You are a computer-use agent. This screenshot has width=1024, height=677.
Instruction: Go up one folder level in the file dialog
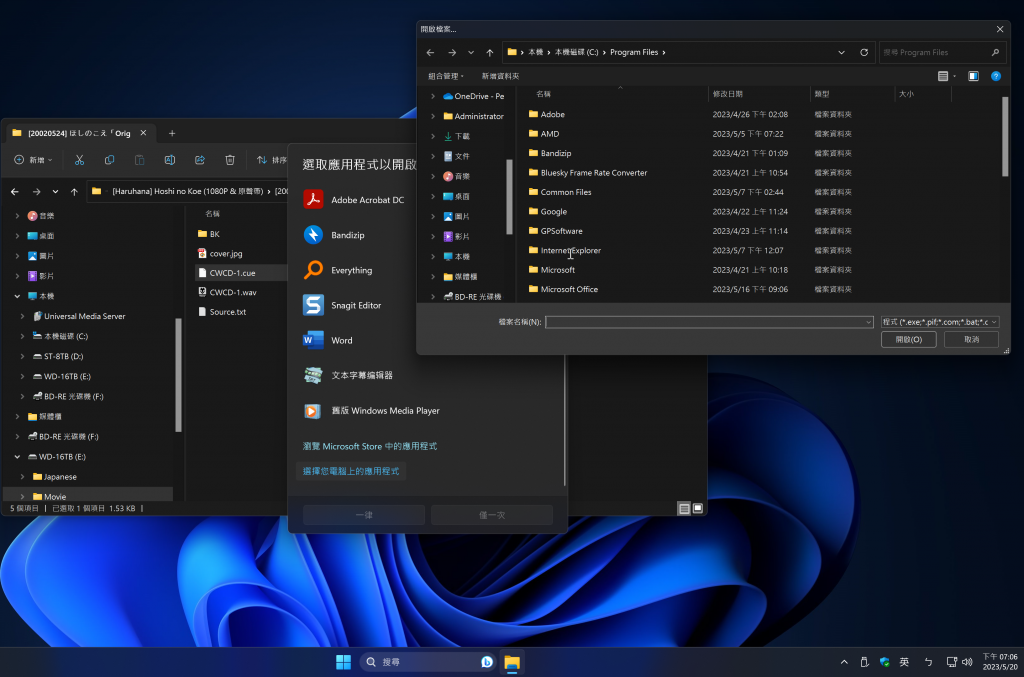pos(489,52)
